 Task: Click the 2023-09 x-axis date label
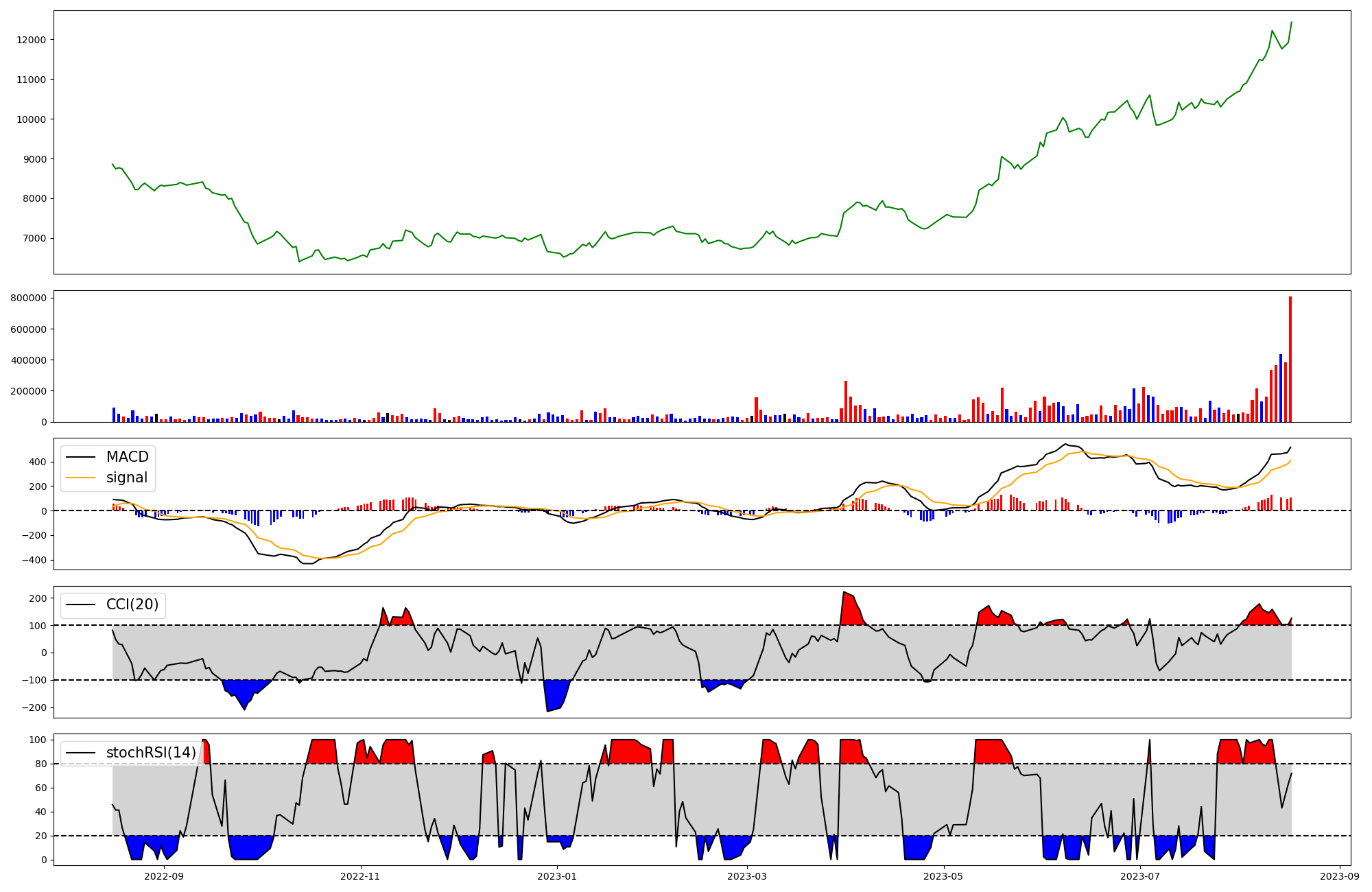(x=1340, y=876)
